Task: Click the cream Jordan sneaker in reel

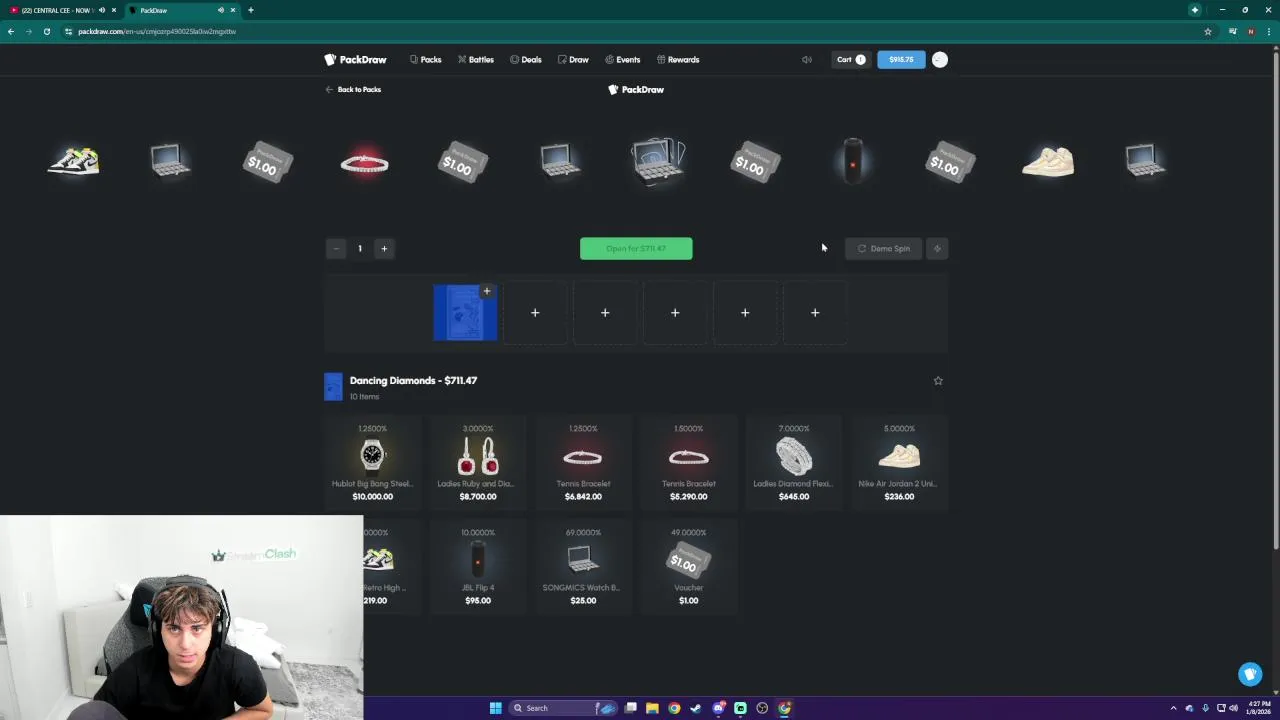Action: [x=1047, y=162]
